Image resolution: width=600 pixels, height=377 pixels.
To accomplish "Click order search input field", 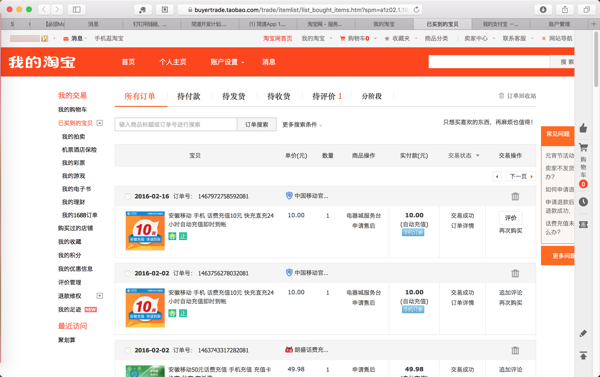I will (x=176, y=124).
